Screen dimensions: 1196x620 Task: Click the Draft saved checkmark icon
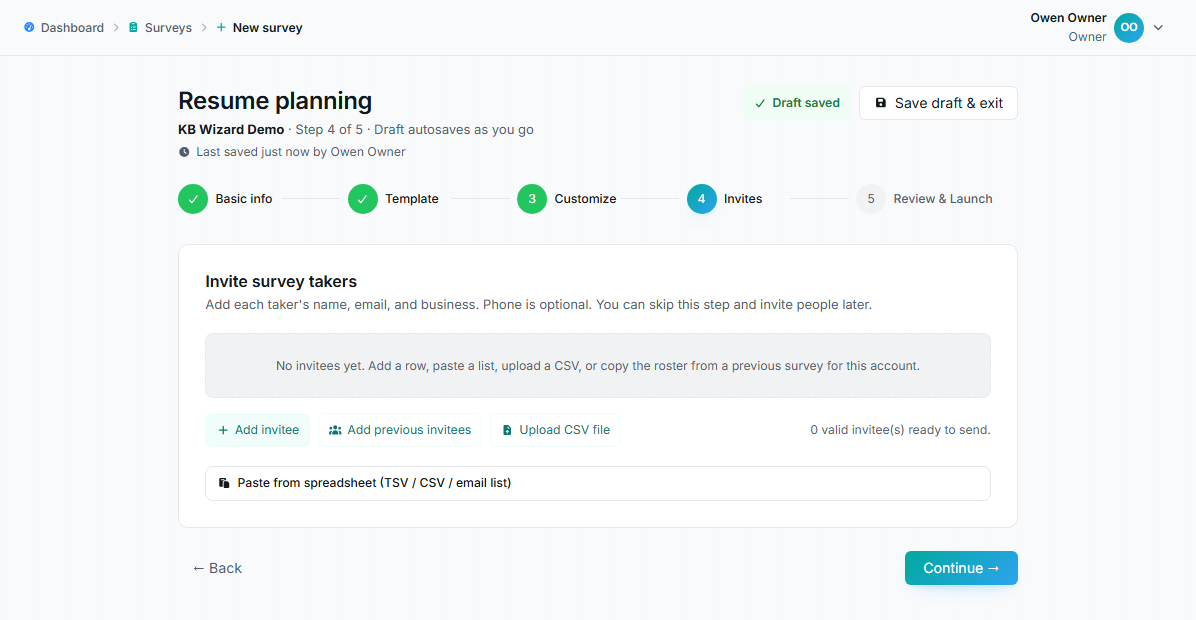pos(760,103)
